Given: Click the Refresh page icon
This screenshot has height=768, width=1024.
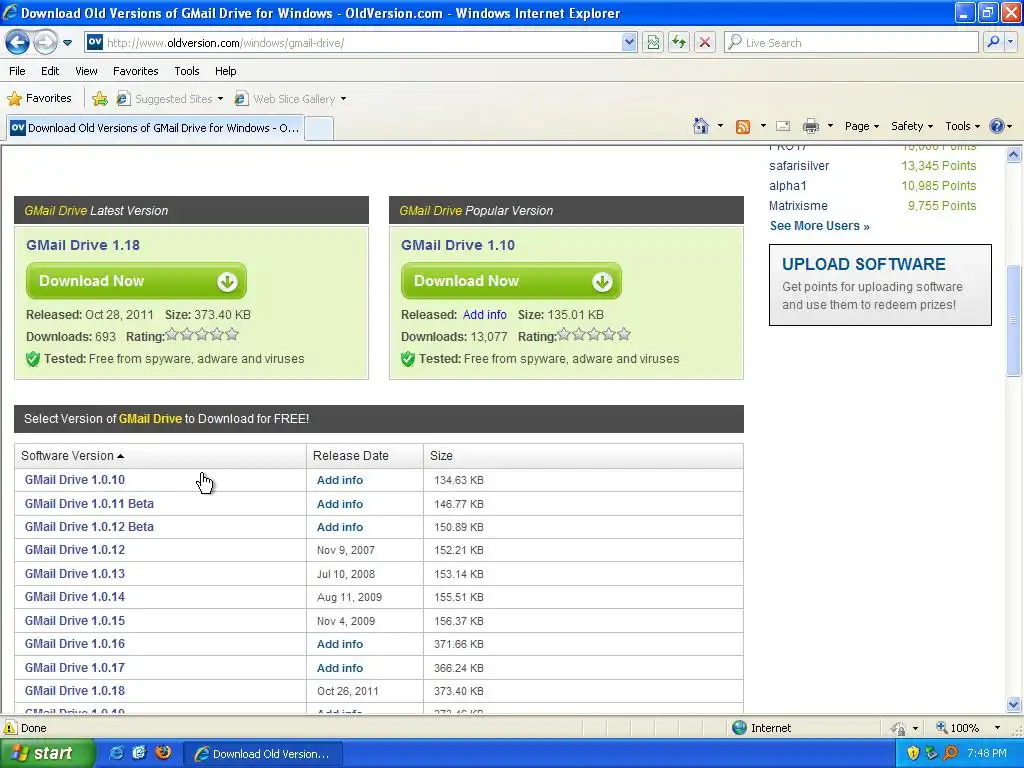Looking at the screenshot, I should point(679,43).
